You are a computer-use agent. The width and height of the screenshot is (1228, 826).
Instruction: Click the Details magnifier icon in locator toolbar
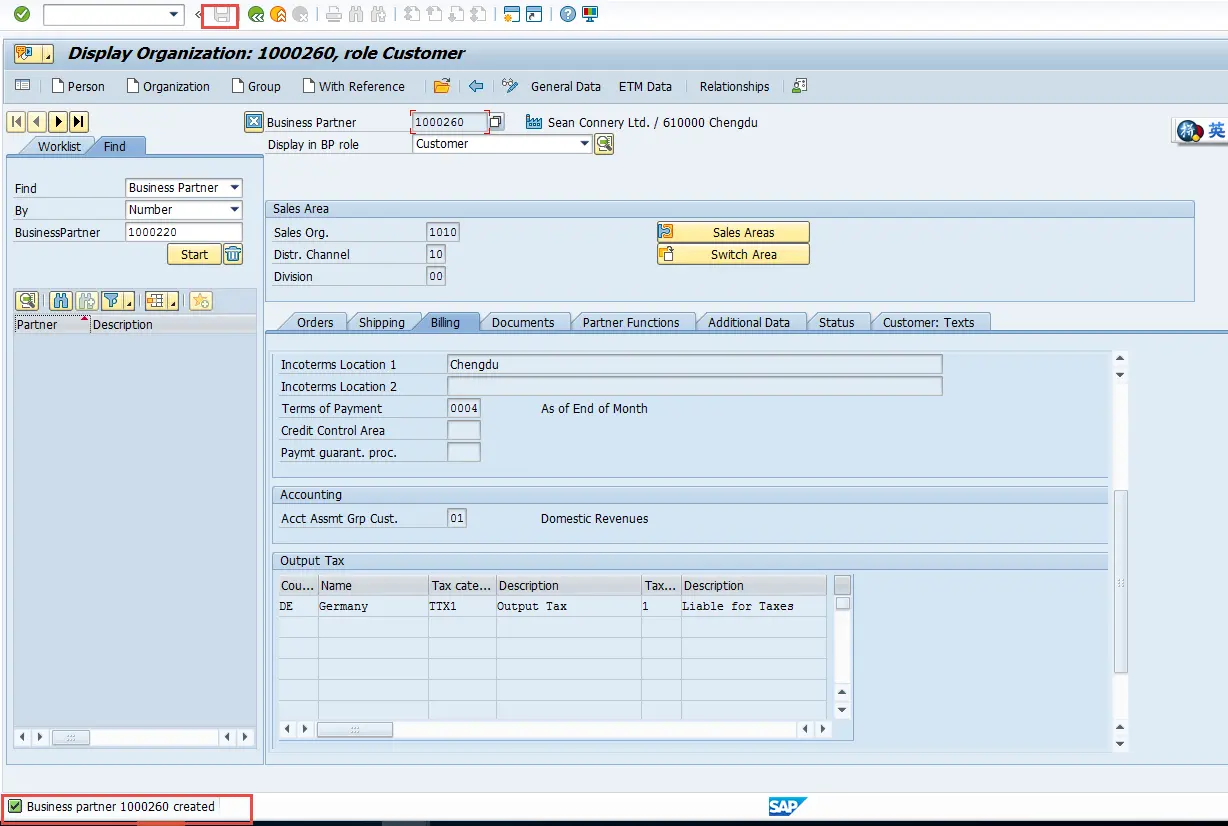[26, 300]
